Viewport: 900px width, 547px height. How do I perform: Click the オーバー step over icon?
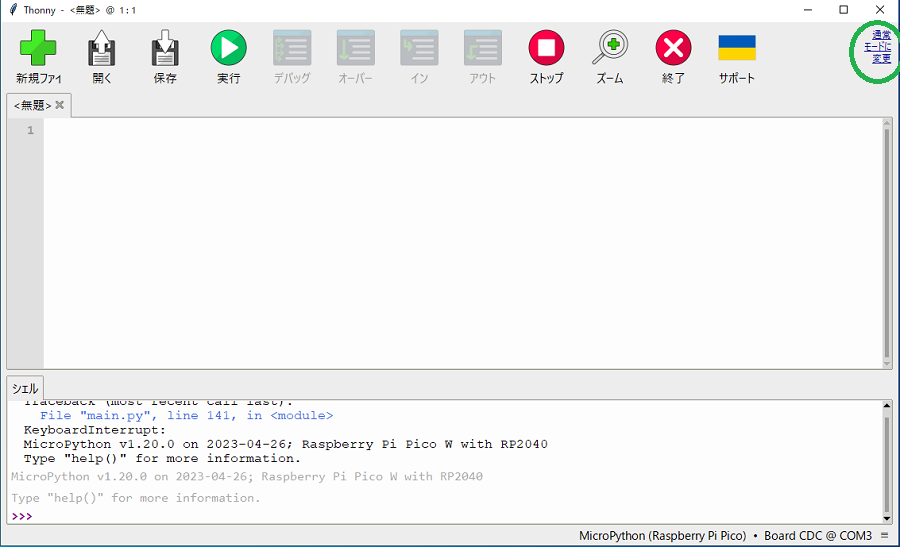pyautogui.click(x=355, y=48)
